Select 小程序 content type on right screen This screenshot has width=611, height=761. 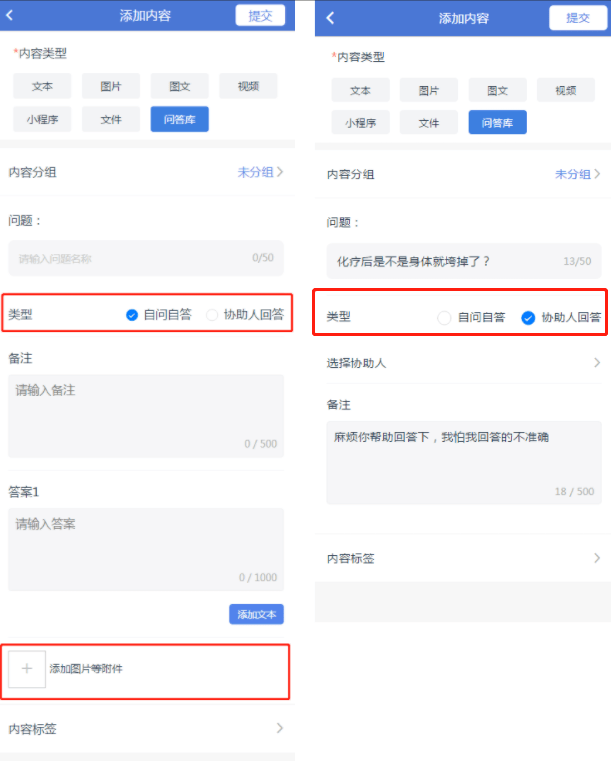tap(360, 123)
